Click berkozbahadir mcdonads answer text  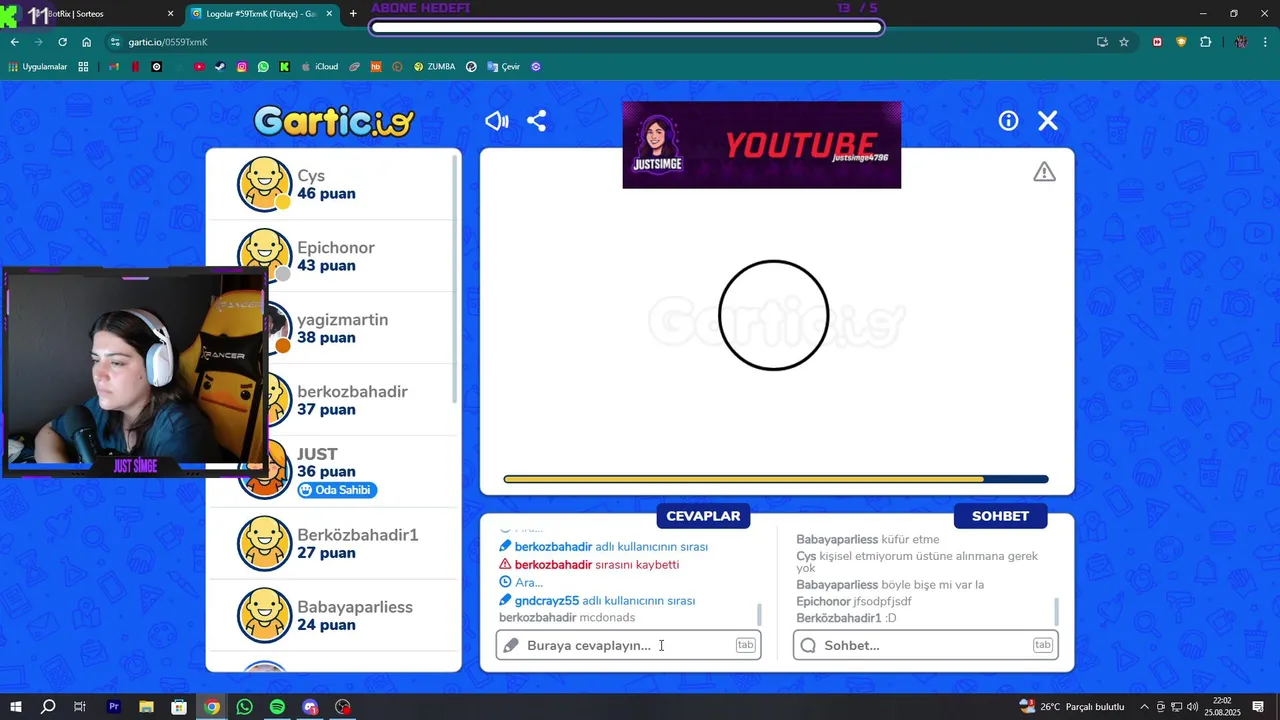567,618
